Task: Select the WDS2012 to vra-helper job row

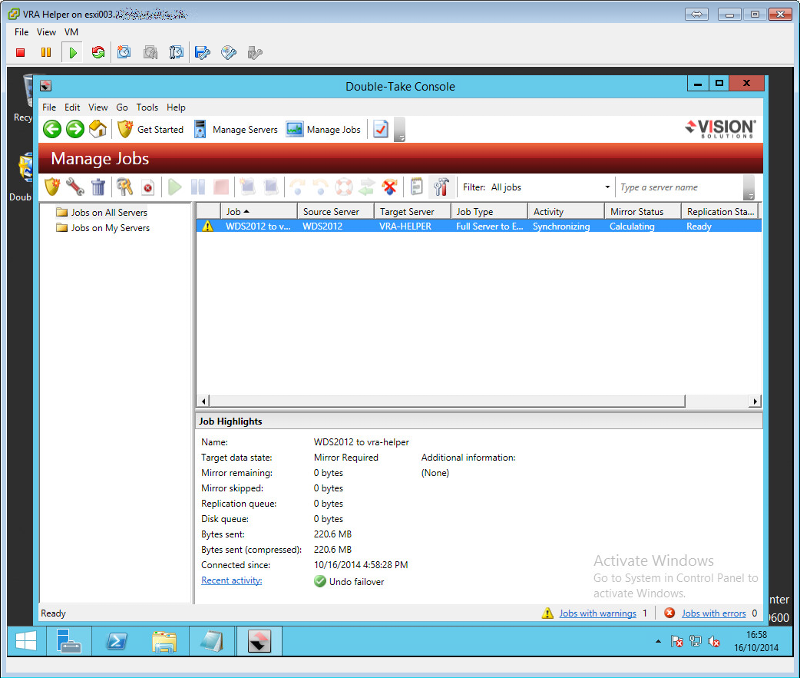Action: click(479, 226)
